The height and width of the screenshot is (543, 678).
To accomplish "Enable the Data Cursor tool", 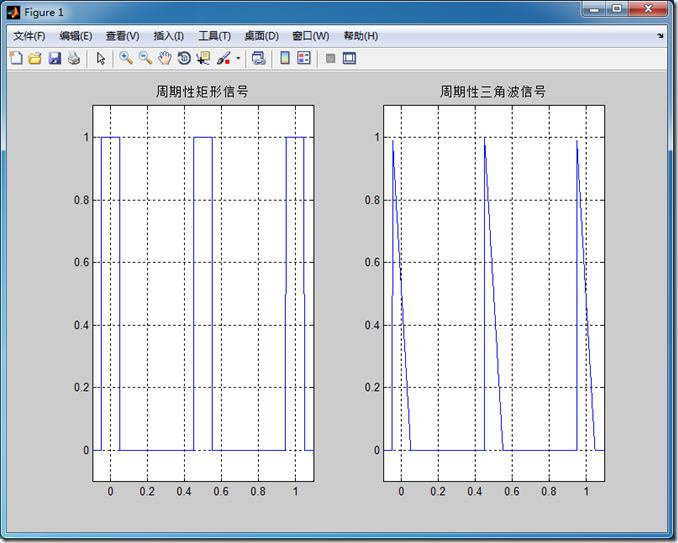I will click(203, 58).
